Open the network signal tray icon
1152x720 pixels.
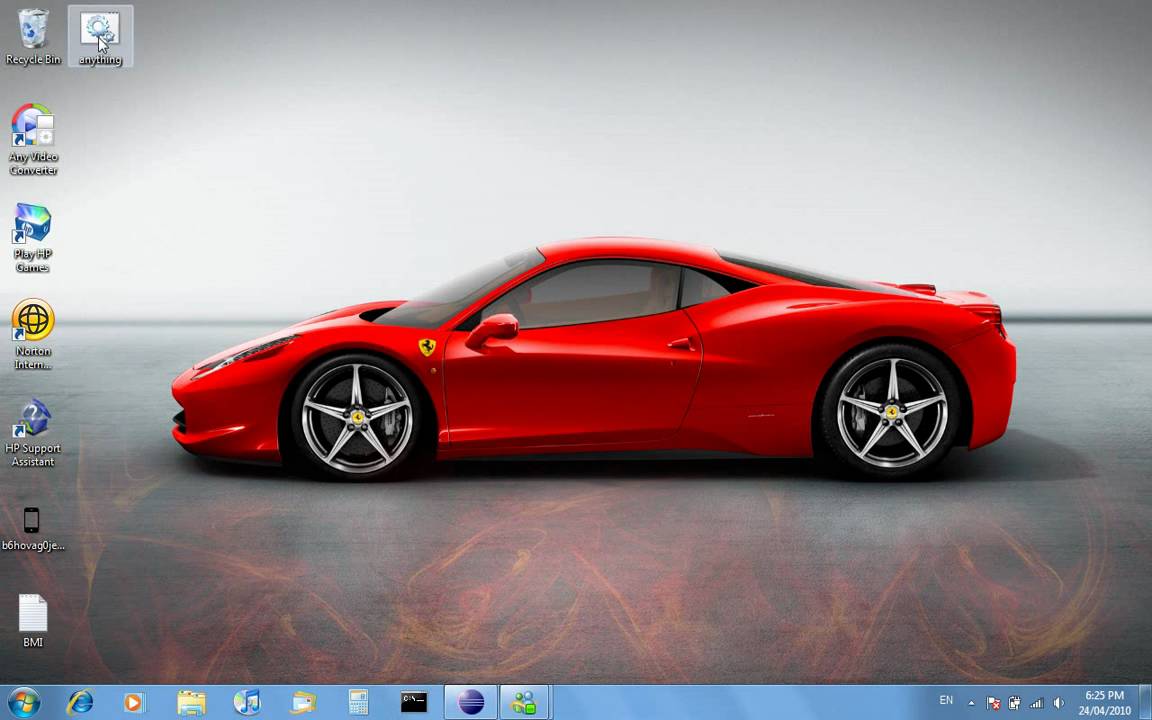[x=1036, y=703]
